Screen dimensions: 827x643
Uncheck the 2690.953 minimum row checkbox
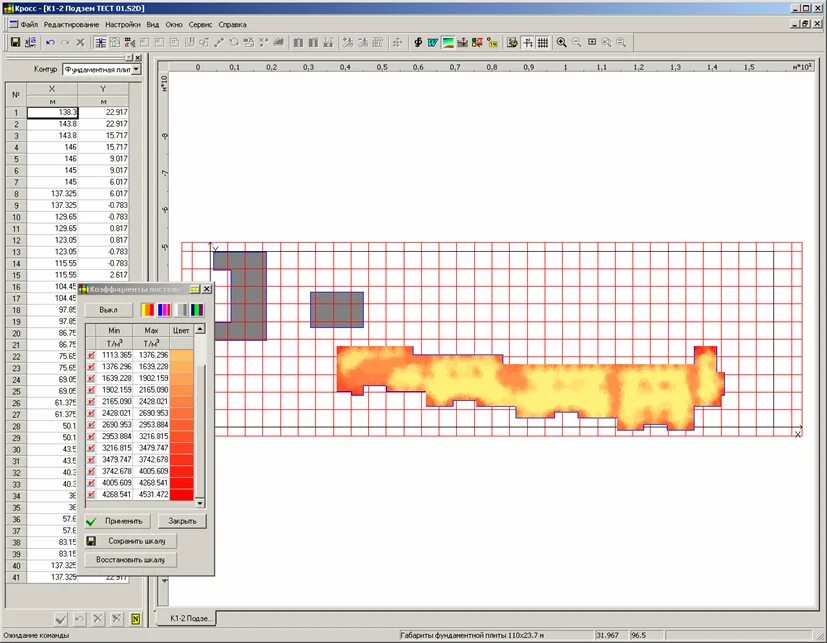coord(91,425)
